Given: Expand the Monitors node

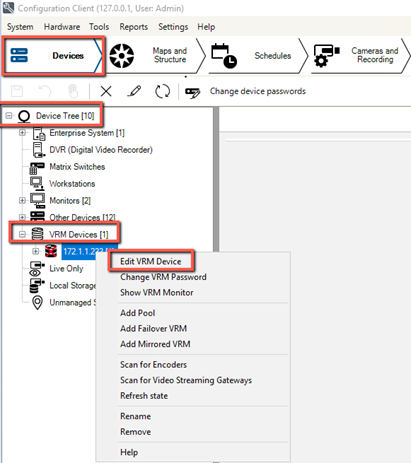Looking at the screenshot, I should [x=22, y=200].
